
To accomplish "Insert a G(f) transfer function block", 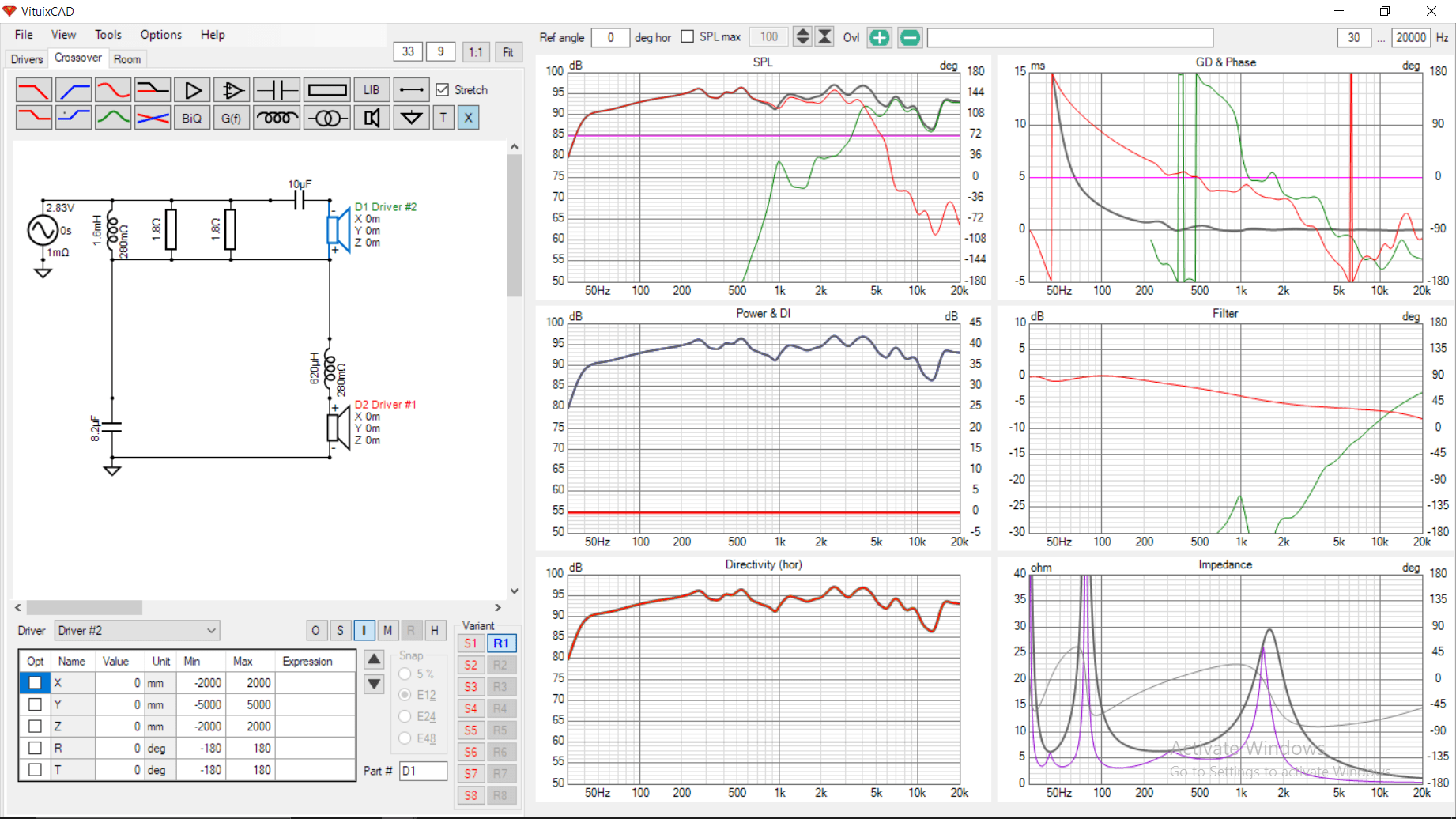I will point(232,118).
